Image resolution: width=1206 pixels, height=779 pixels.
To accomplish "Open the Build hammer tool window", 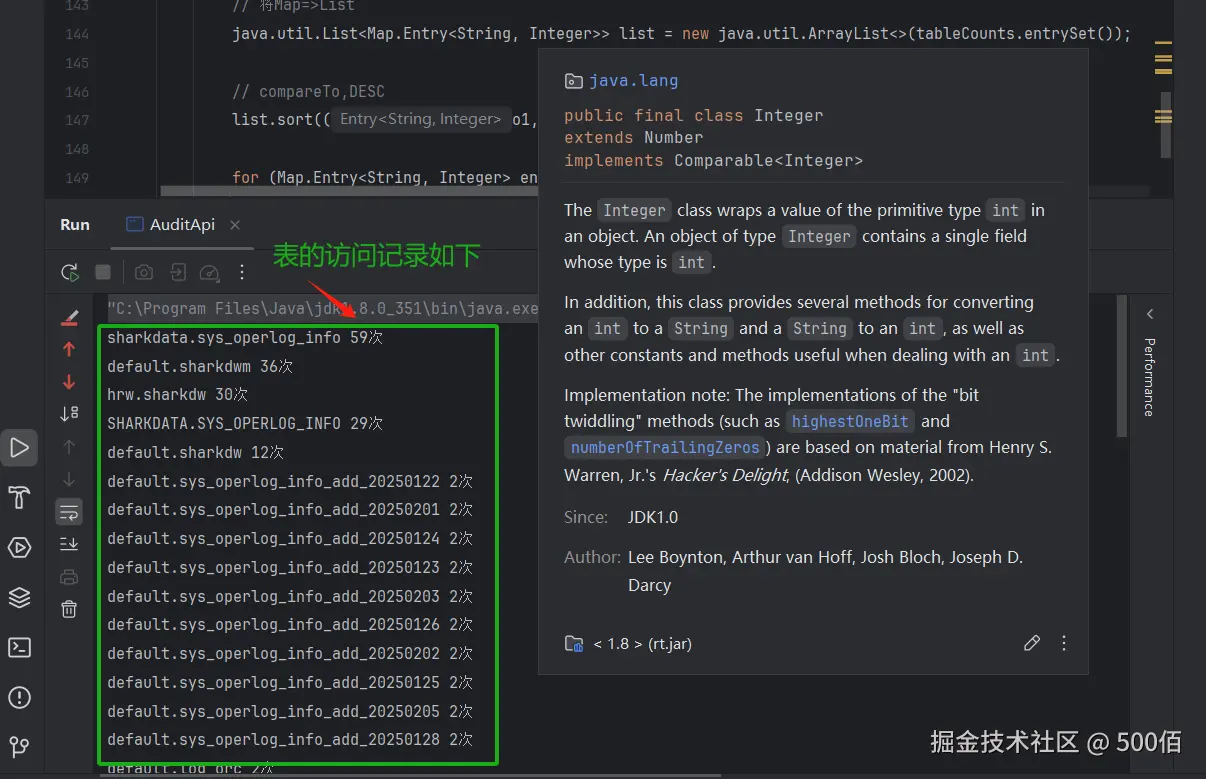I will 19,497.
